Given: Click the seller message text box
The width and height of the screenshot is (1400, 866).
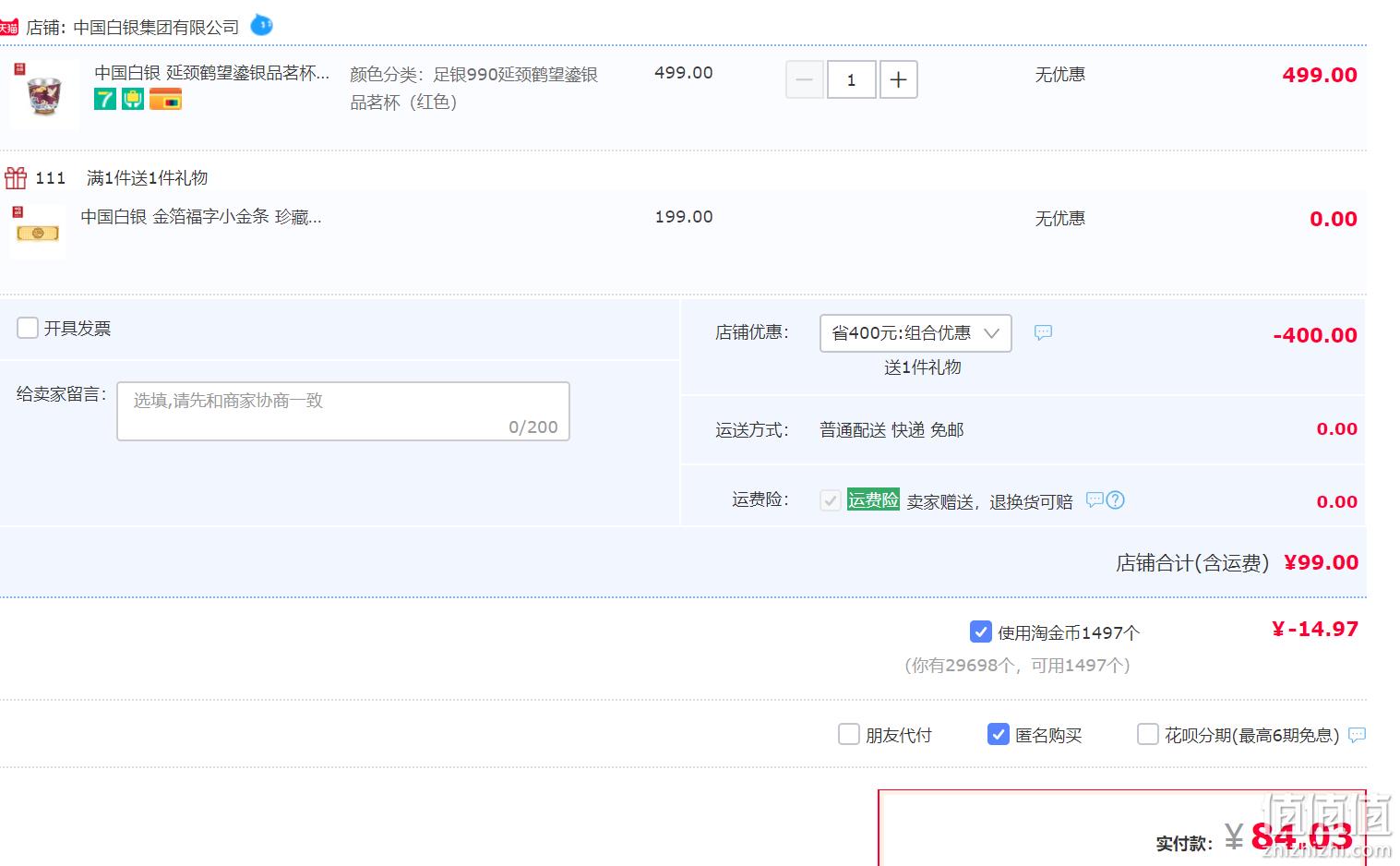Looking at the screenshot, I should (x=343, y=411).
